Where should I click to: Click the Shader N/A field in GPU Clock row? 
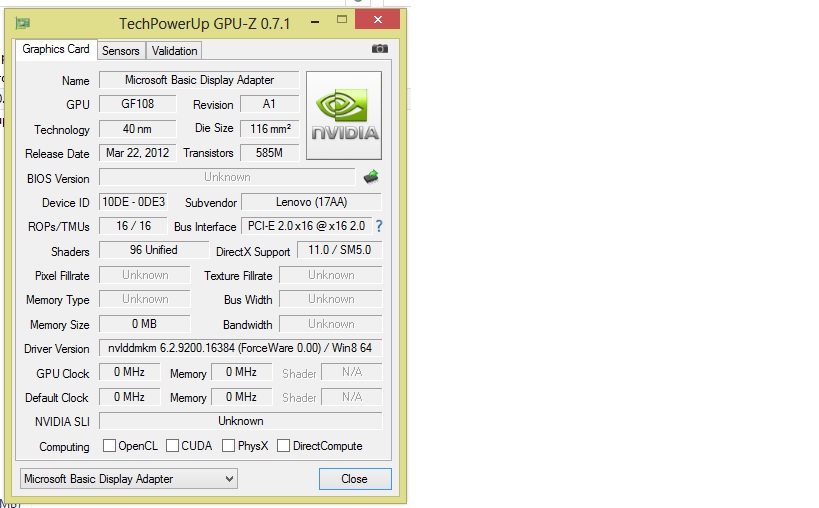352,372
